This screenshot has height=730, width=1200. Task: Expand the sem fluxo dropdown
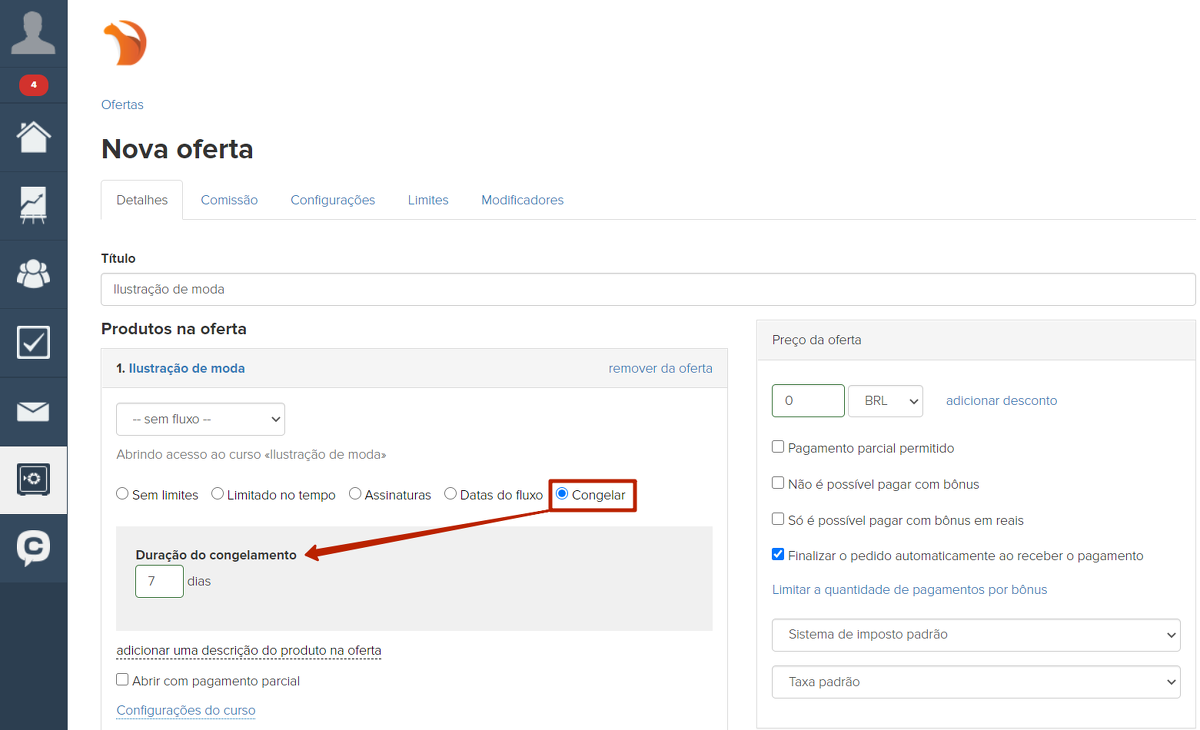(x=200, y=419)
